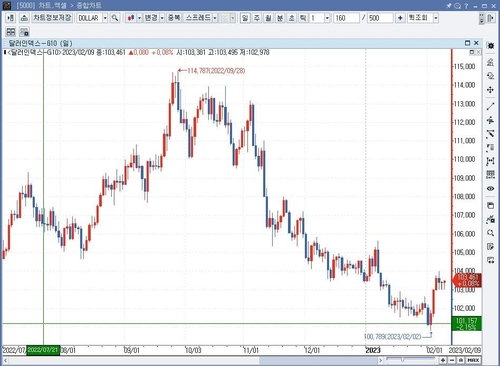The width and height of the screenshot is (500, 366).
Task: Select the horizontal range measure tool
Action: 490,161
